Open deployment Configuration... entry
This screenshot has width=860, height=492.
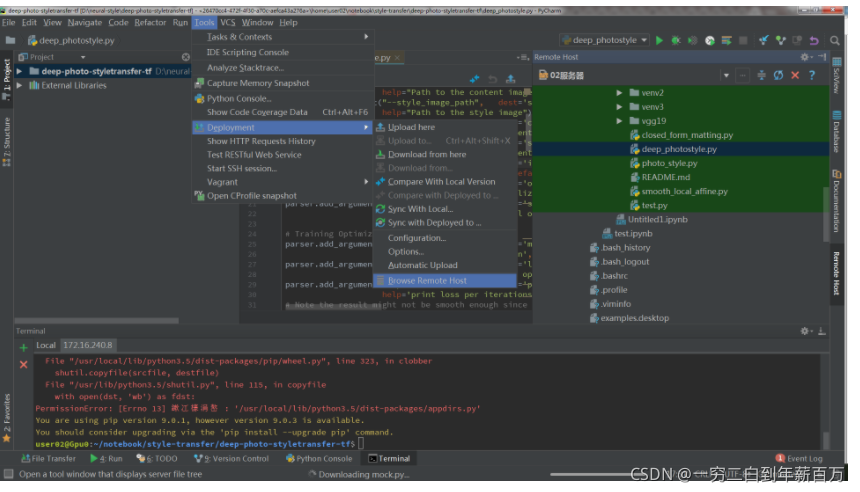pos(445,238)
